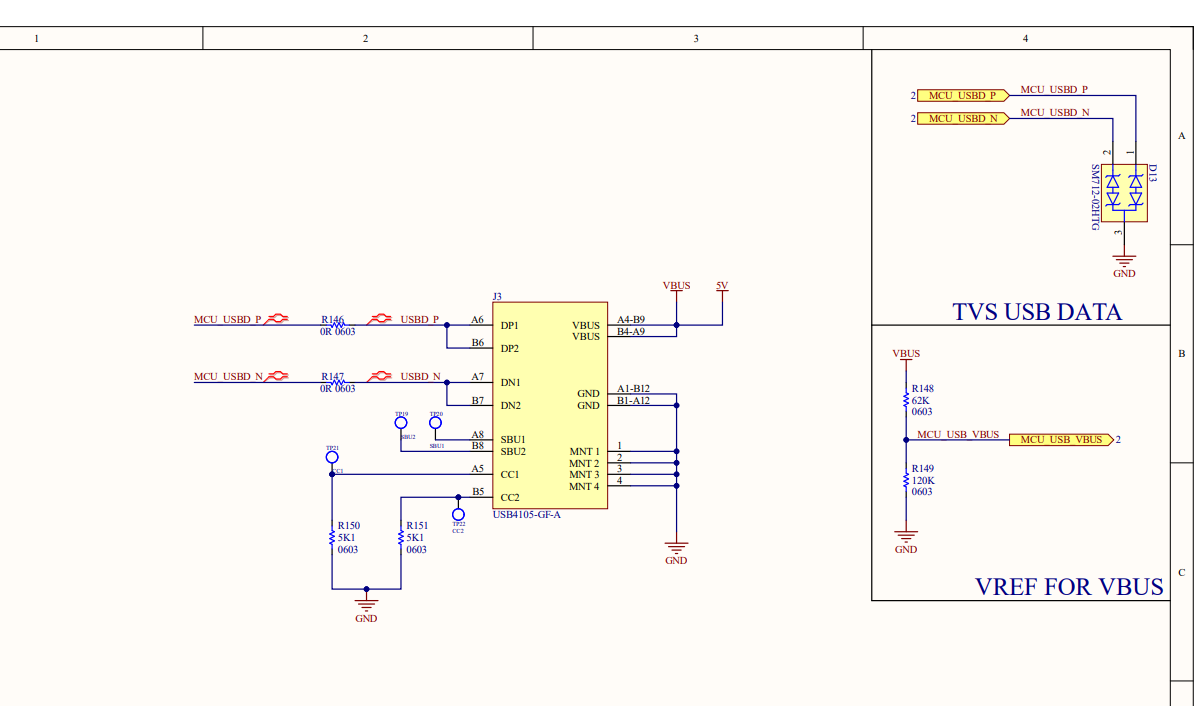Click the 5V power port symbol
The width and height of the screenshot is (1201, 706).
pos(722,287)
